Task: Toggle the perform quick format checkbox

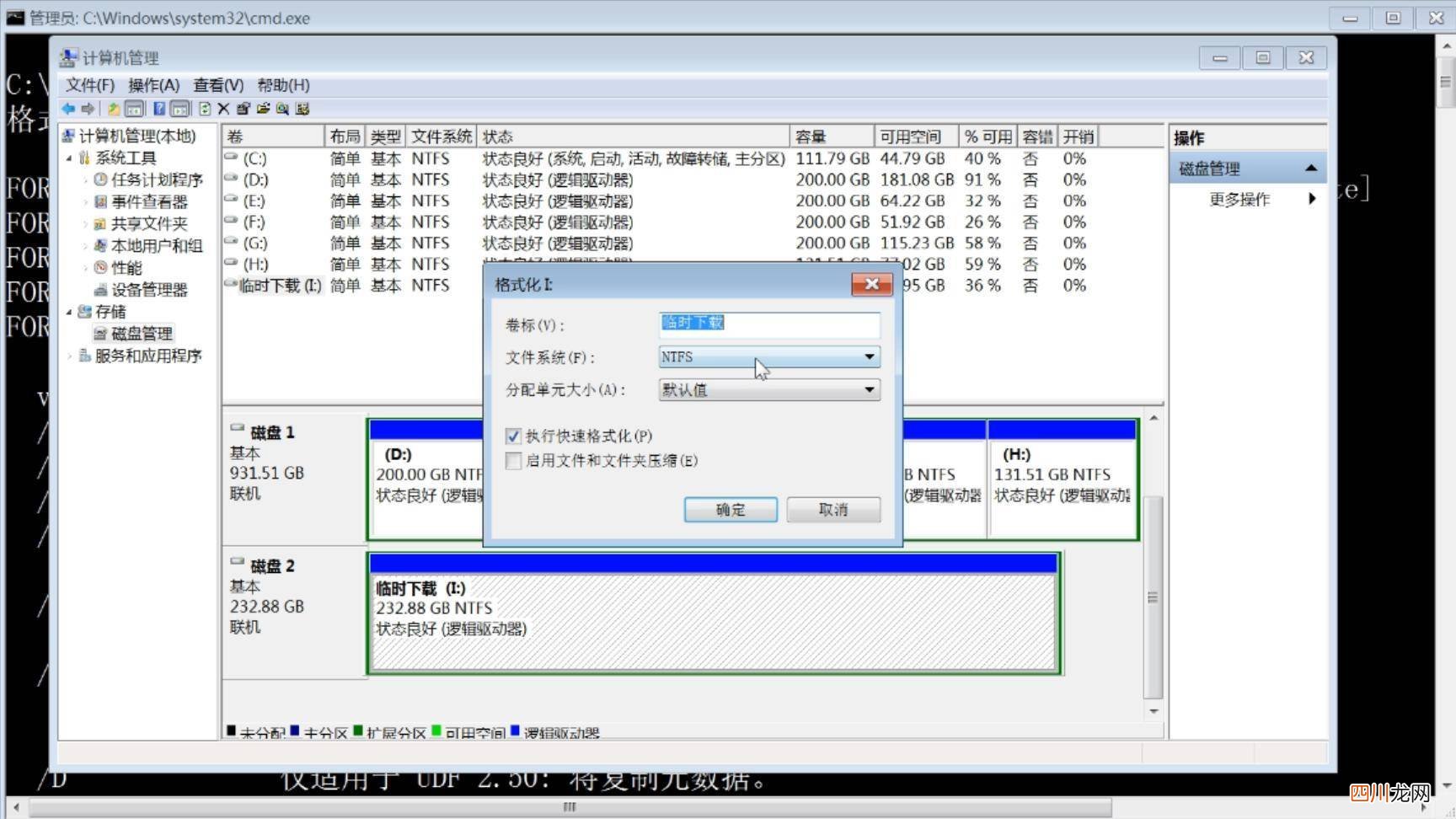Action: point(513,436)
